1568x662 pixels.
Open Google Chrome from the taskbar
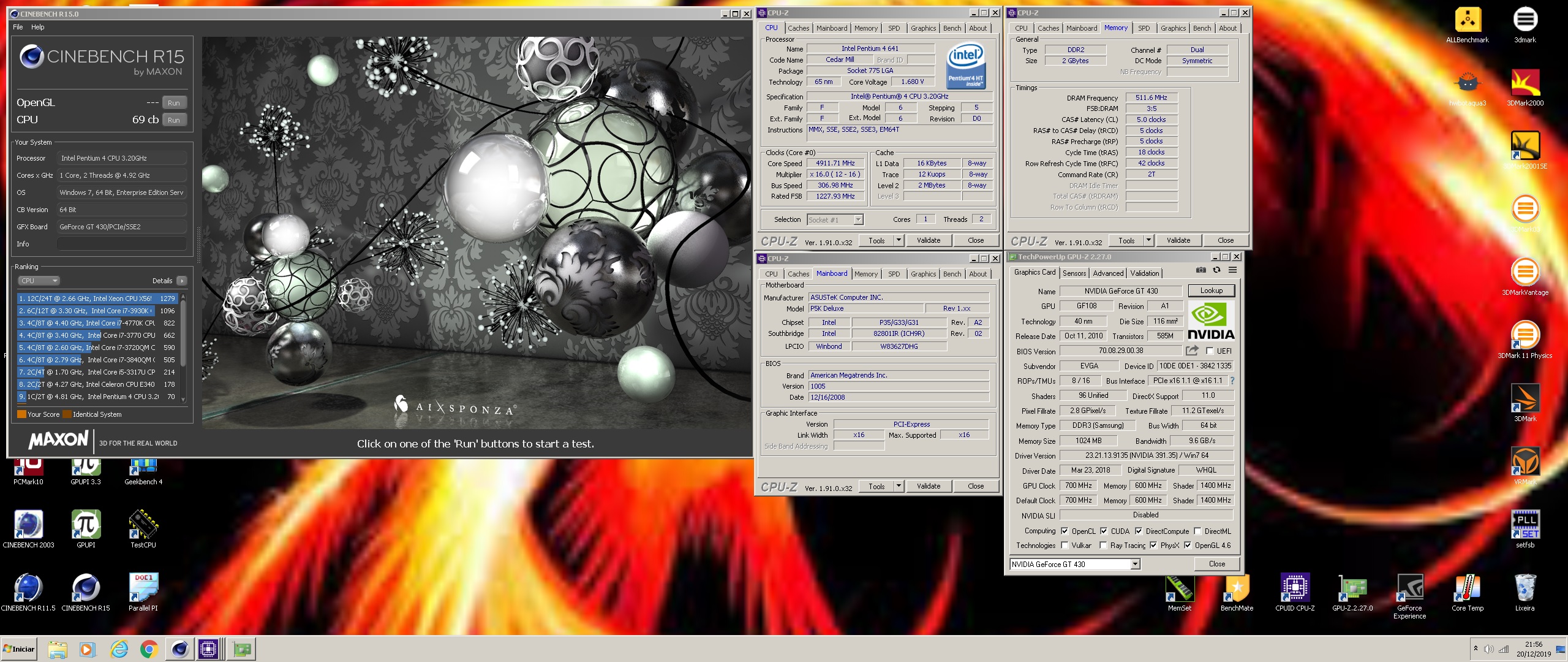[x=149, y=649]
